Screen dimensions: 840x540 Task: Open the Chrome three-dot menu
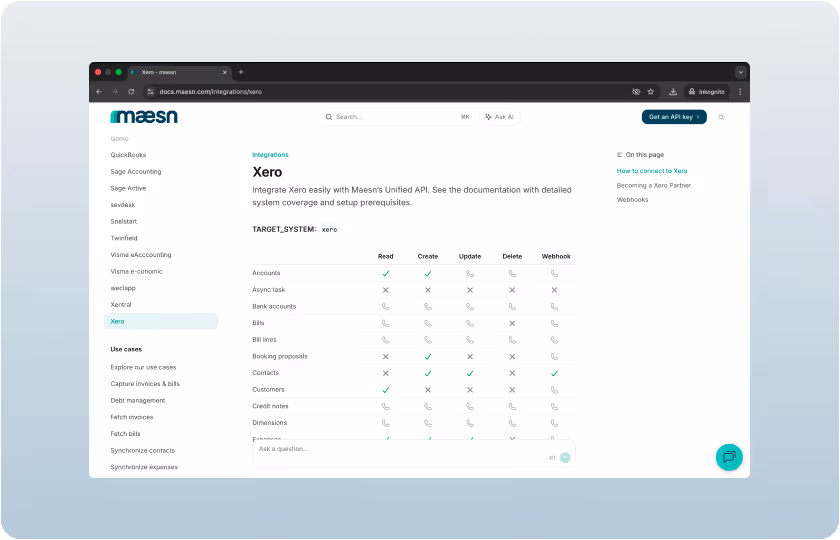coord(740,92)
